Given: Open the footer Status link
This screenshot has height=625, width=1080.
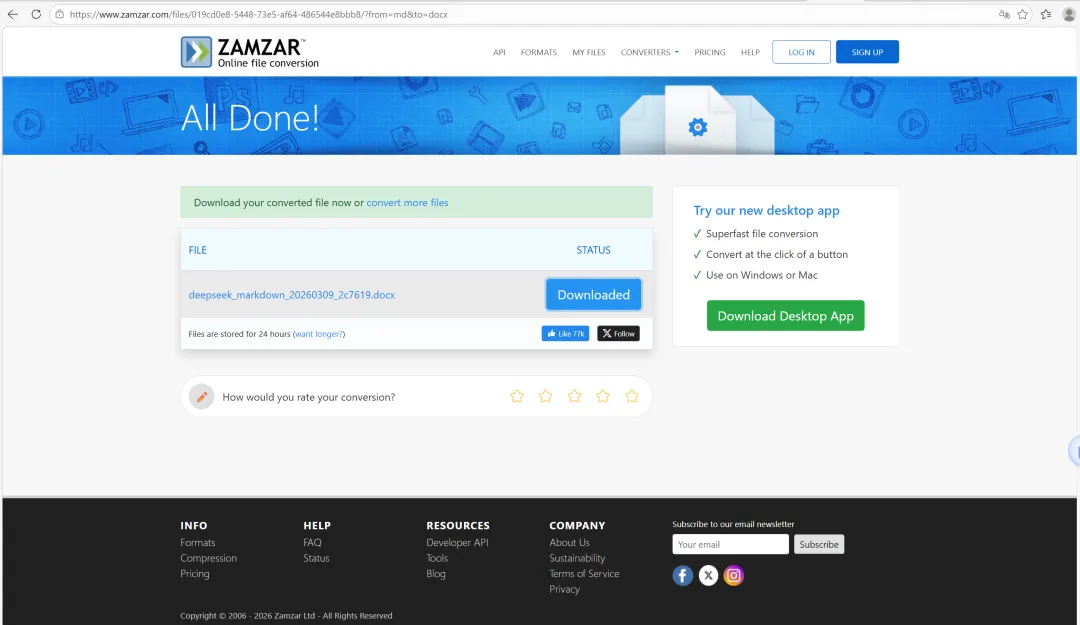Looking at the screenshot, I should [316, 558].
